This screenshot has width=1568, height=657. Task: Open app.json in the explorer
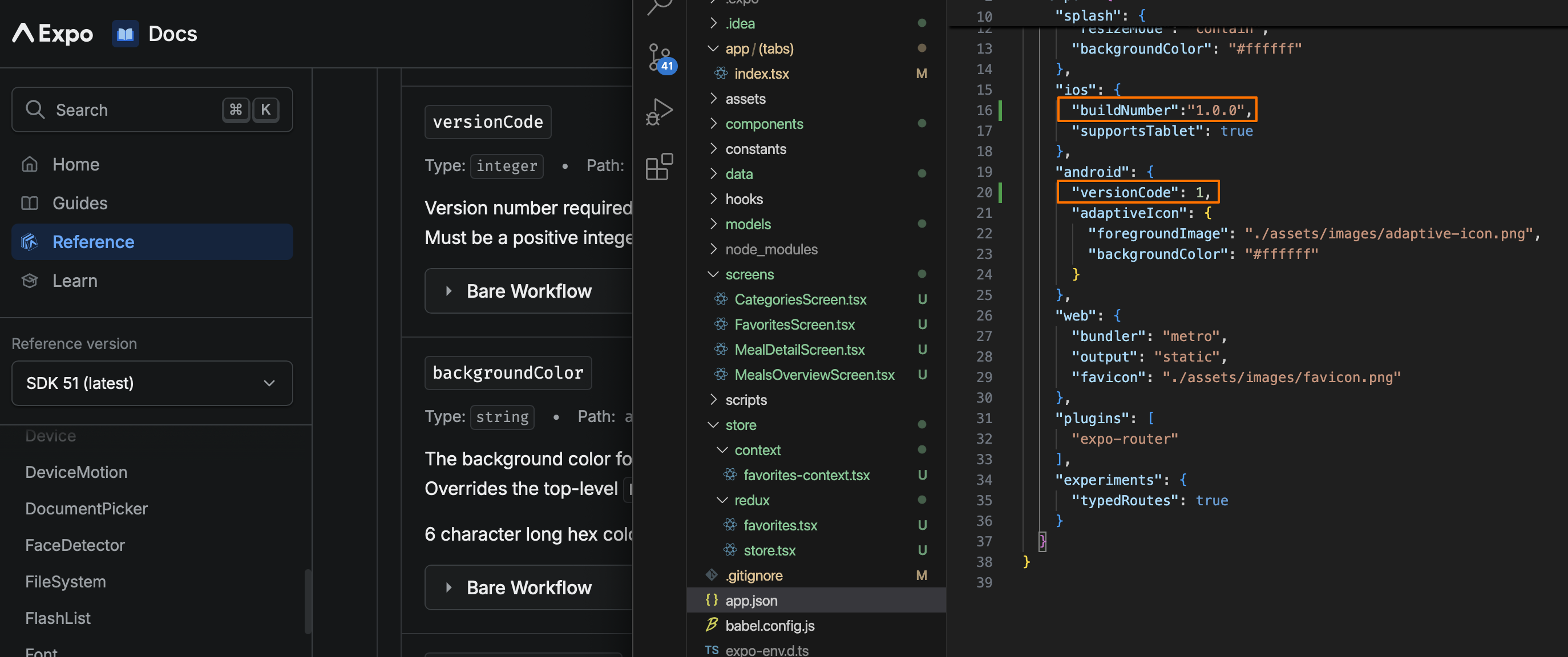(815, 600)
